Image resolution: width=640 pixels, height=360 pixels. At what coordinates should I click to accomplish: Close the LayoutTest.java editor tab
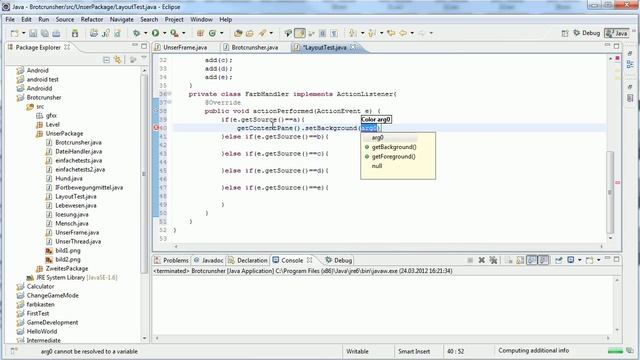[x=353, y=47]
